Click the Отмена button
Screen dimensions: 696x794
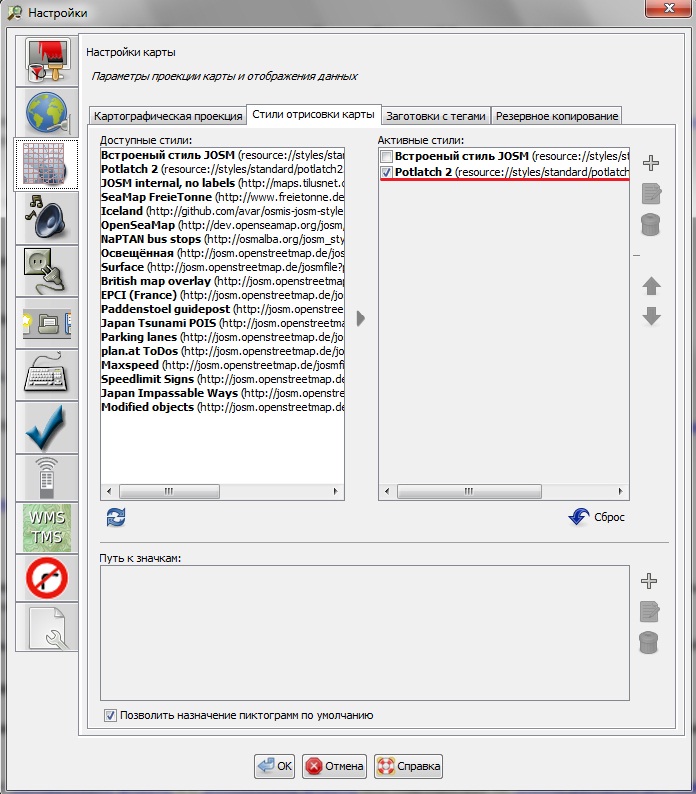[x=334, y=766]
